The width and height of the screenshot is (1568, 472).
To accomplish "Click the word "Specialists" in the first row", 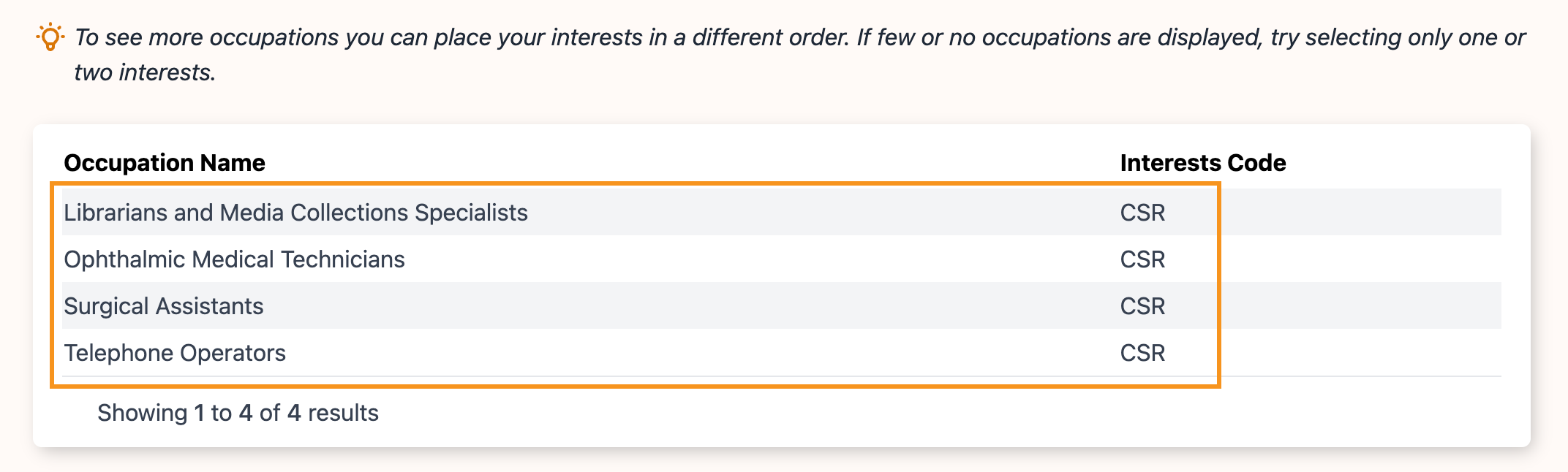I will pyautogui.click(x=471, y=213).
